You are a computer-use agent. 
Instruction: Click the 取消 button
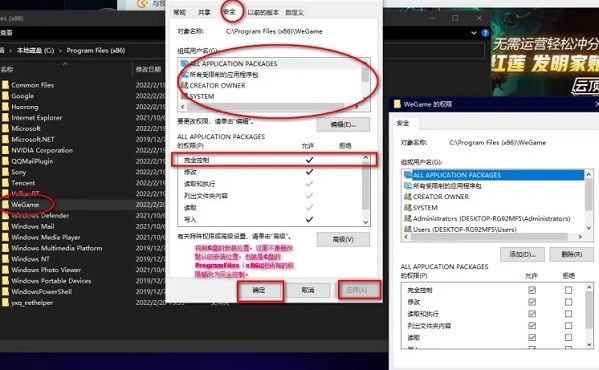pos(308,290)
